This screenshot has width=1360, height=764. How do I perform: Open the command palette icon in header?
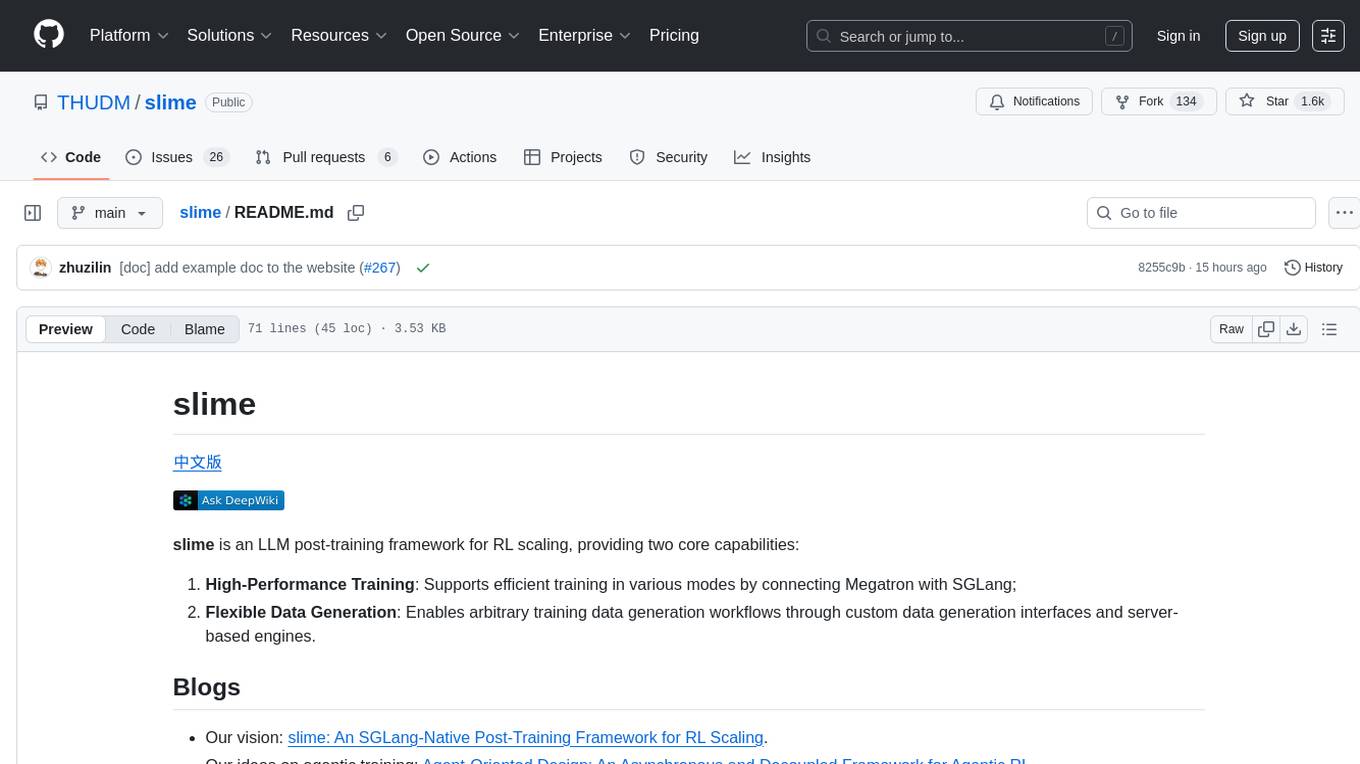click(x=1329, y=35)
